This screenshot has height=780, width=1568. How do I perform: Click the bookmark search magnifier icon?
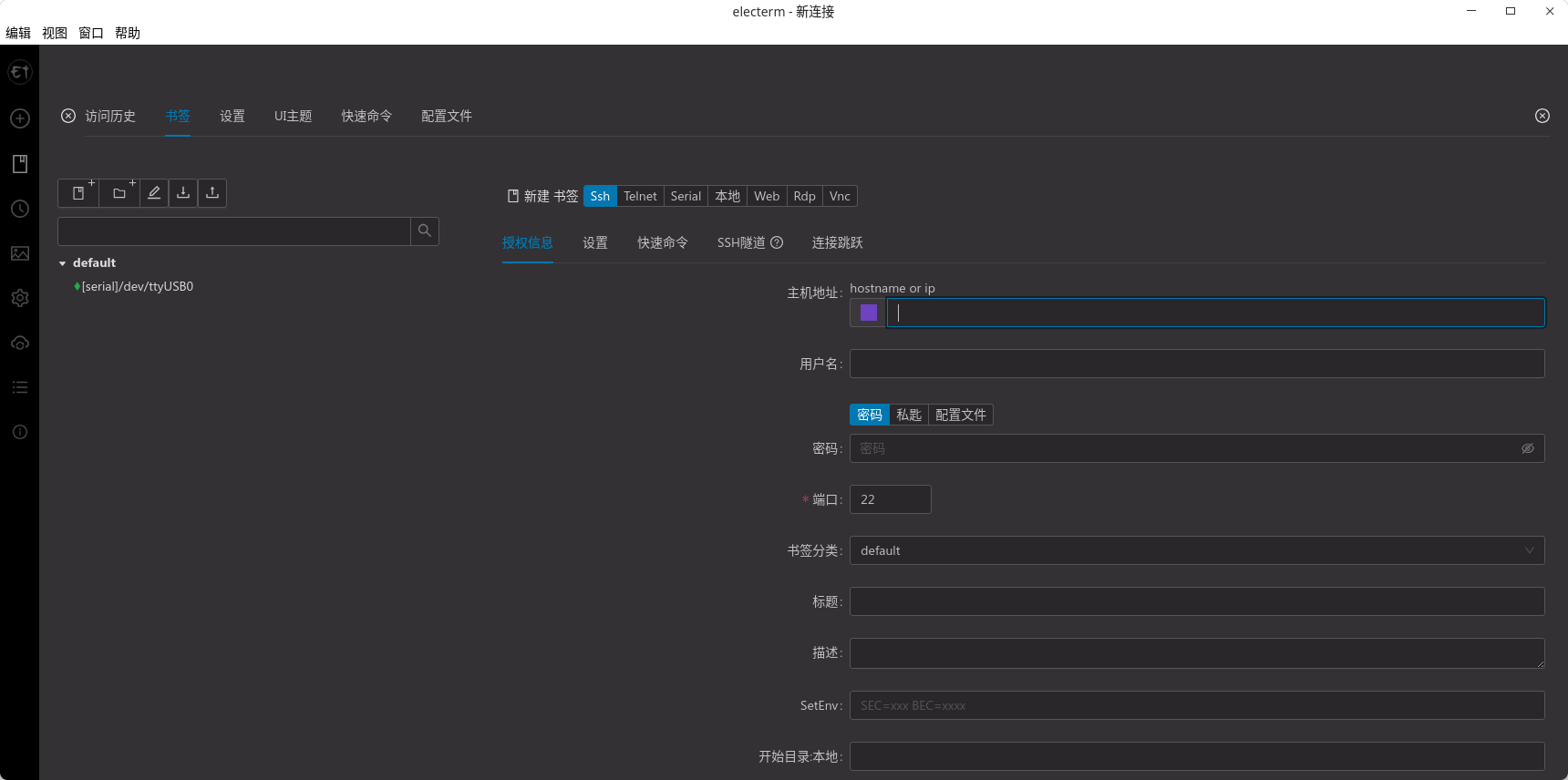[x=425, y=231]
